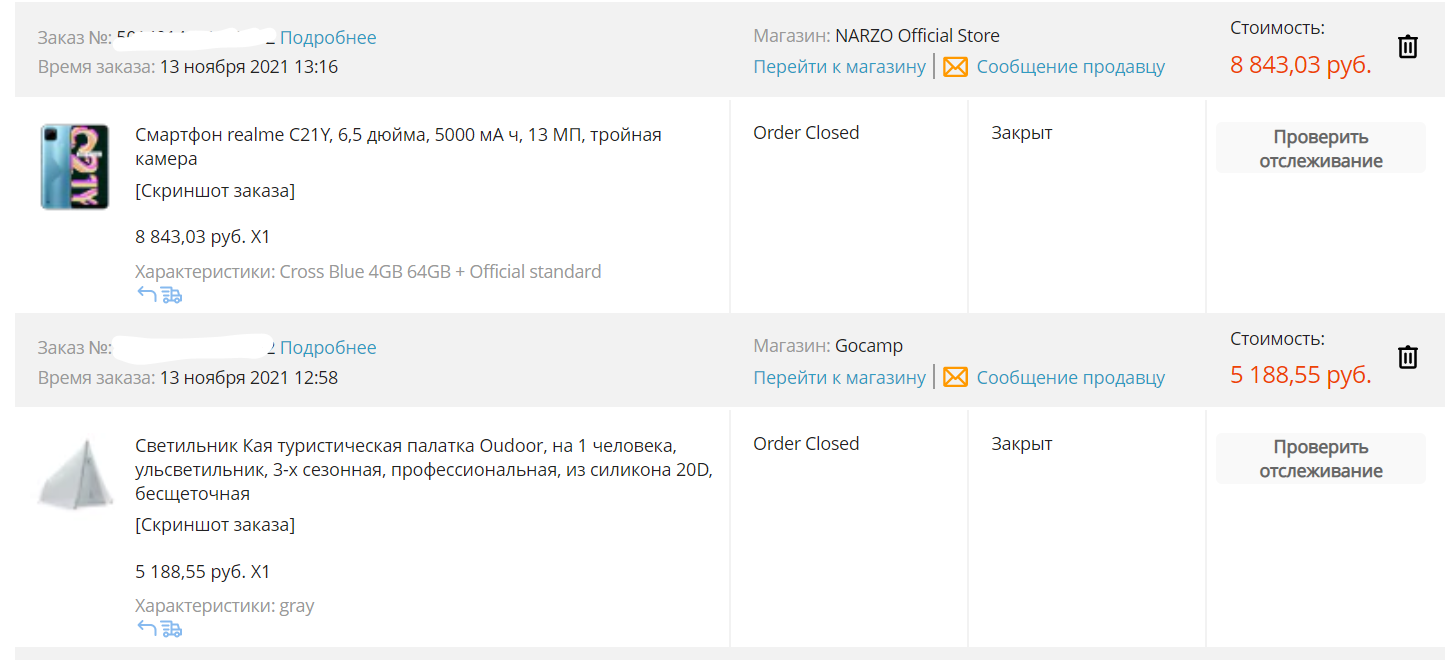The height and width of the screenshot is (660, 1445).
Task: Send Сообщение продавцу to NARZO store
Action: 1070,67
